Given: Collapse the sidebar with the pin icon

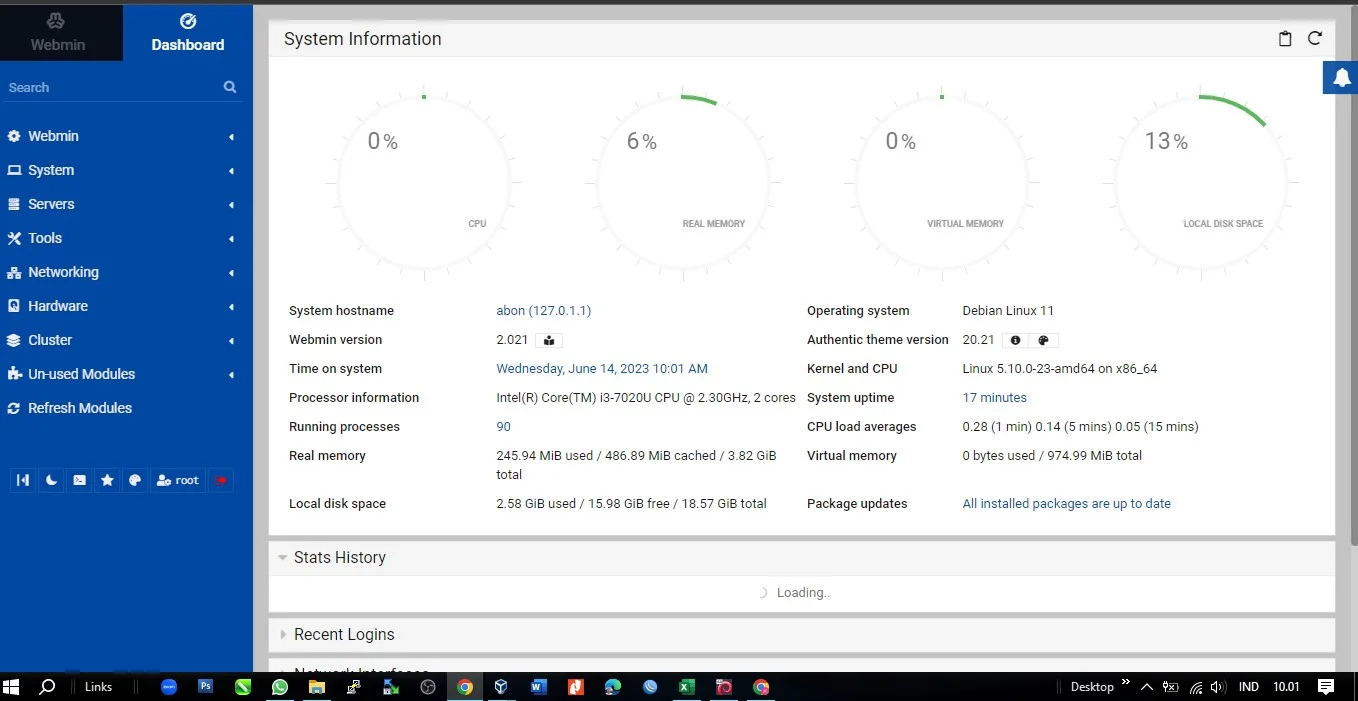Looking at the screenshot, I should pos(23,480).
